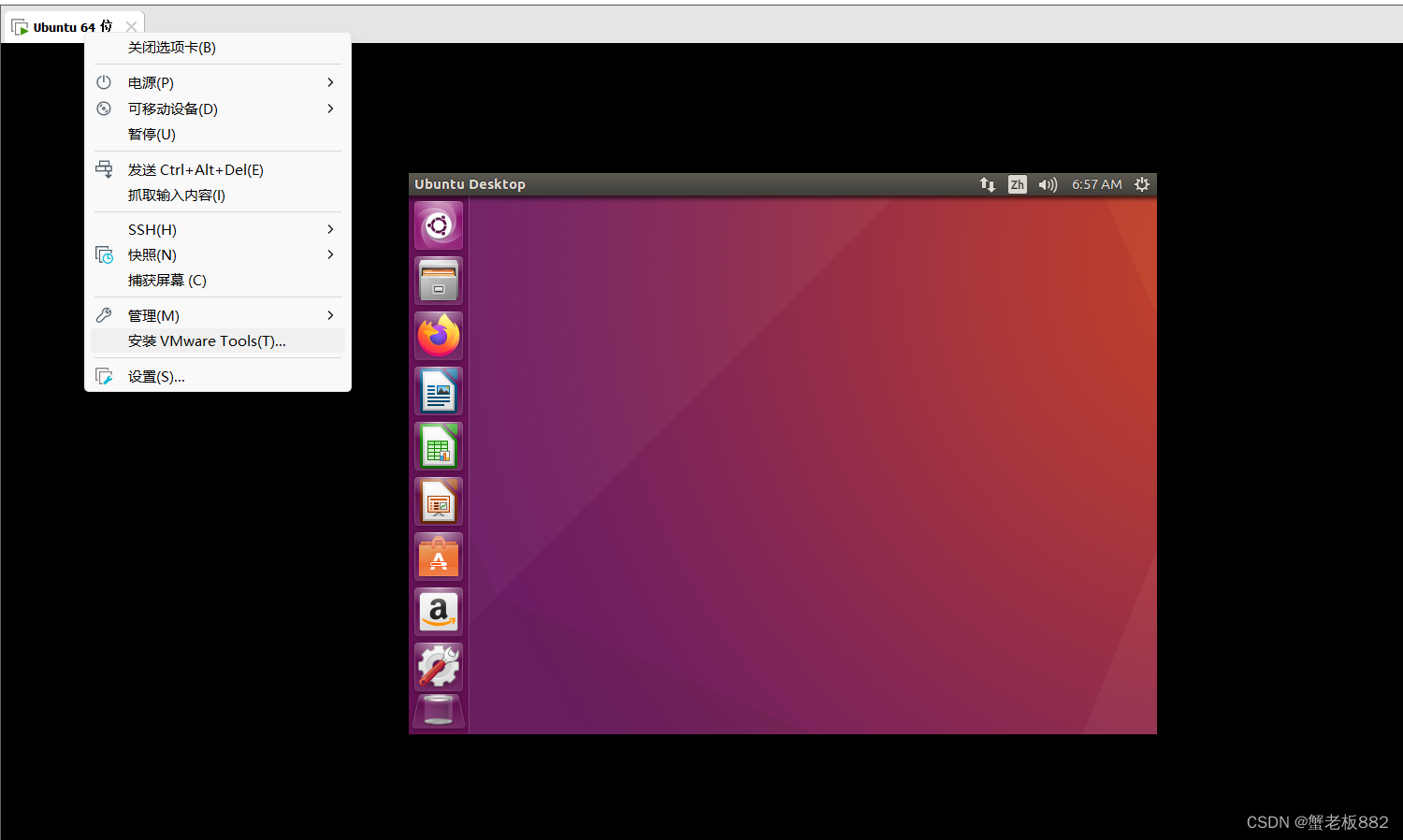The image size is (1403, 840).
Task: Open 设置(S)... menu entry
Action: 218,376
